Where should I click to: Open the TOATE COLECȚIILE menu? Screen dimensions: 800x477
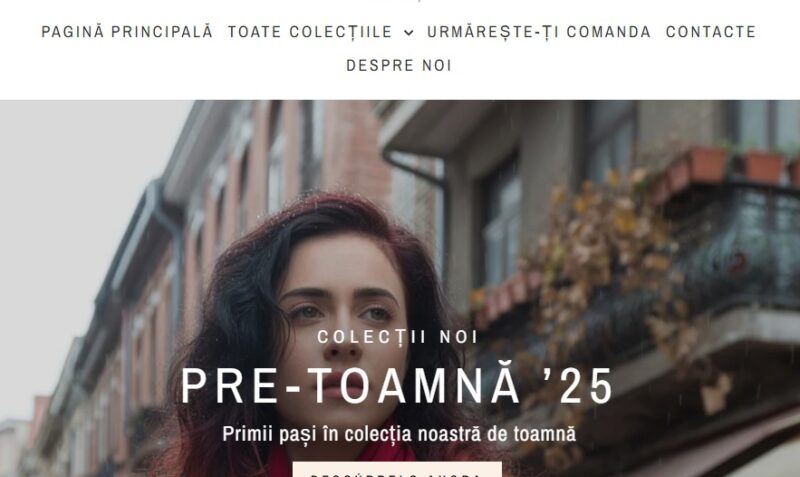(x=310, y=32)
